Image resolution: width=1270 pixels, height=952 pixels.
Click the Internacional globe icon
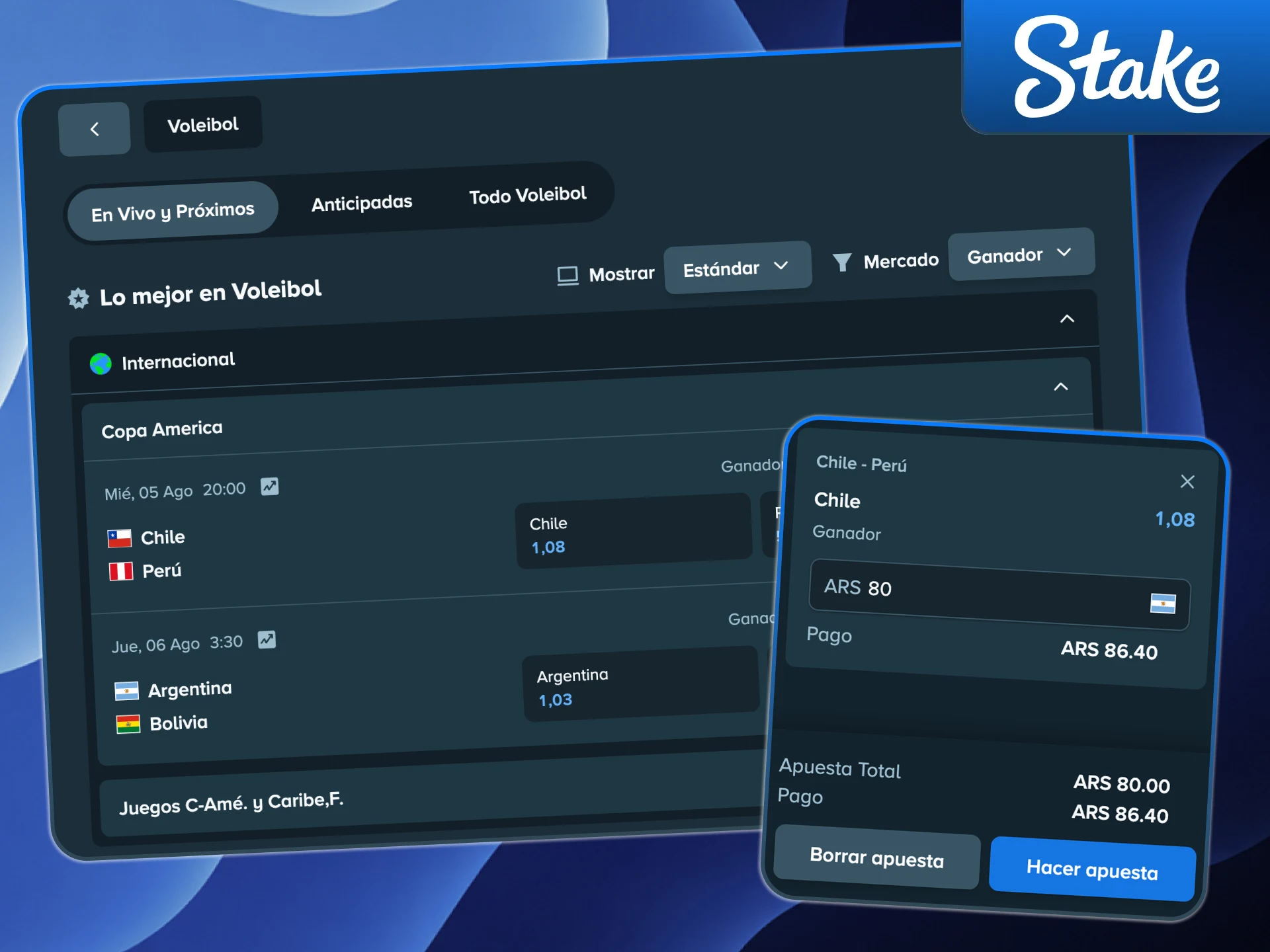click(101, 364)
